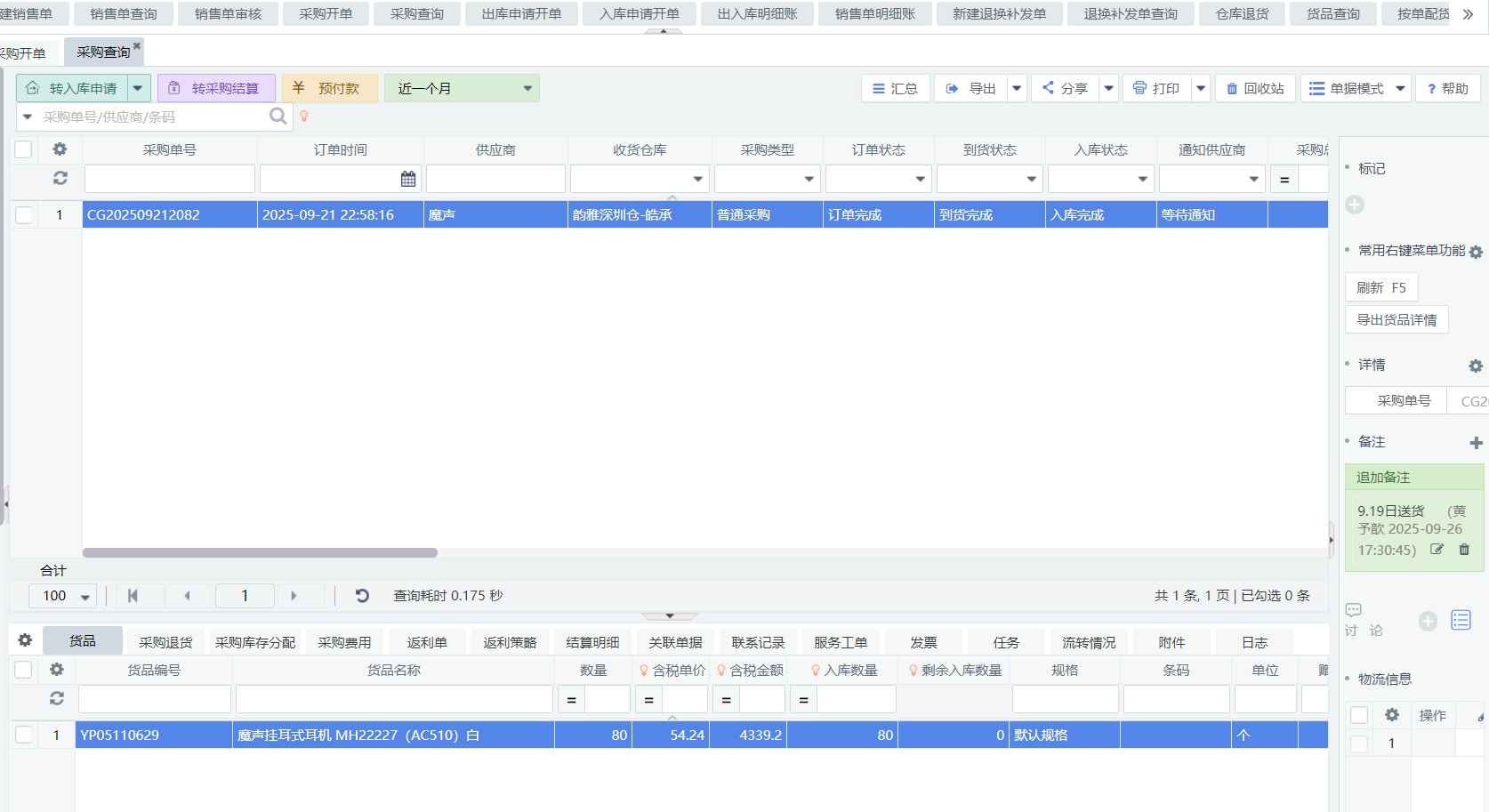Click the 导出货品详情 button
The height and width of the screenshot is (812, 1489).
1396,319
